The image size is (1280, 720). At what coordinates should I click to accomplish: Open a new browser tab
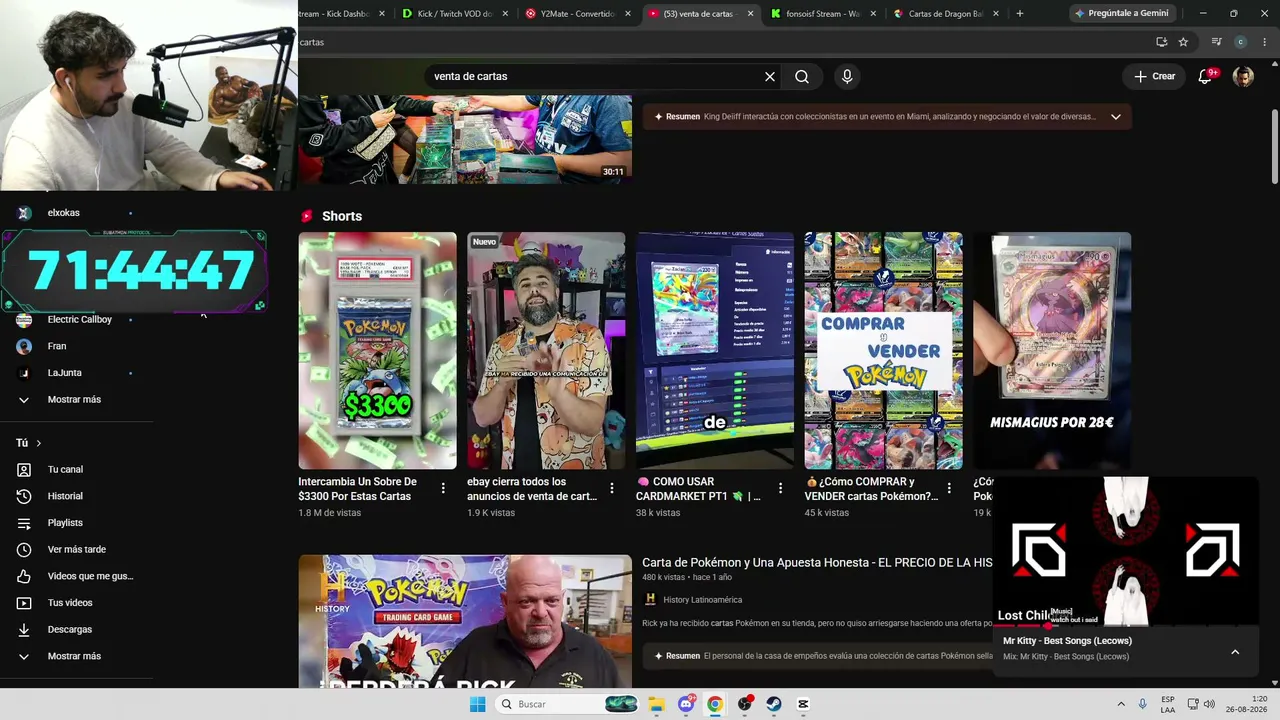pos(1020,14)
